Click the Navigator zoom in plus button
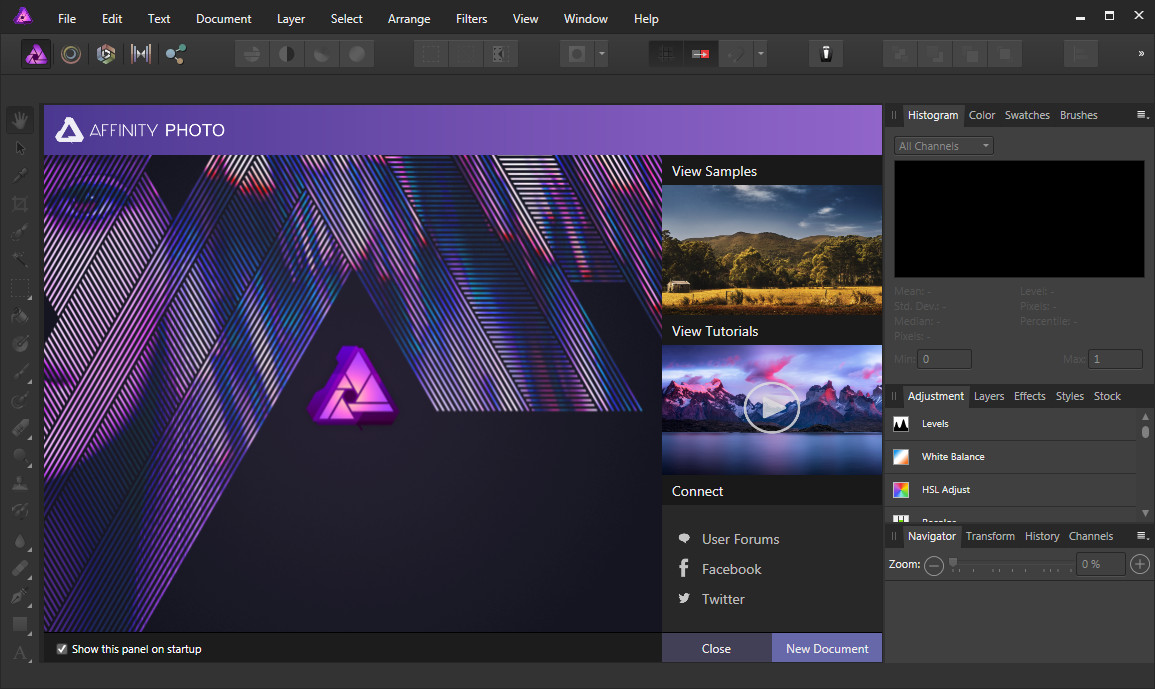This screenshot has height=689, width=1155. (1140, 564)
